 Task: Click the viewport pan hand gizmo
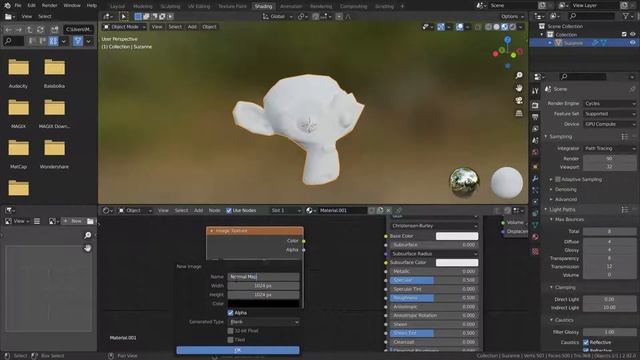pyautogui.click(x=519, y=88)
